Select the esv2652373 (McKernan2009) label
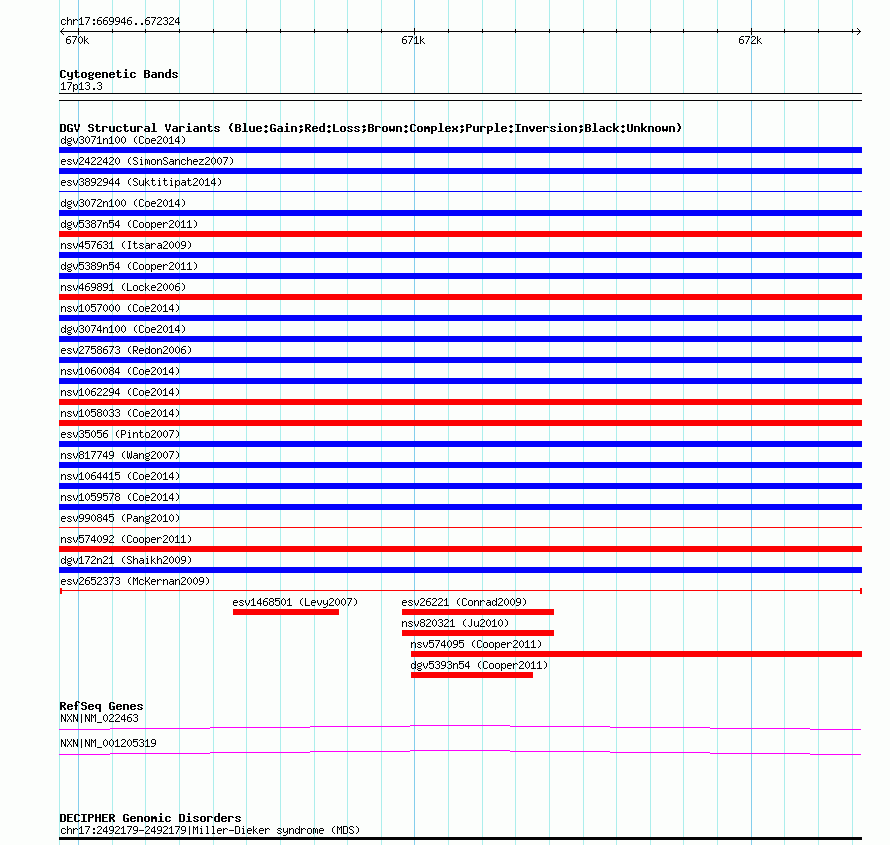The image size is (890, 845). coord(135,581)
